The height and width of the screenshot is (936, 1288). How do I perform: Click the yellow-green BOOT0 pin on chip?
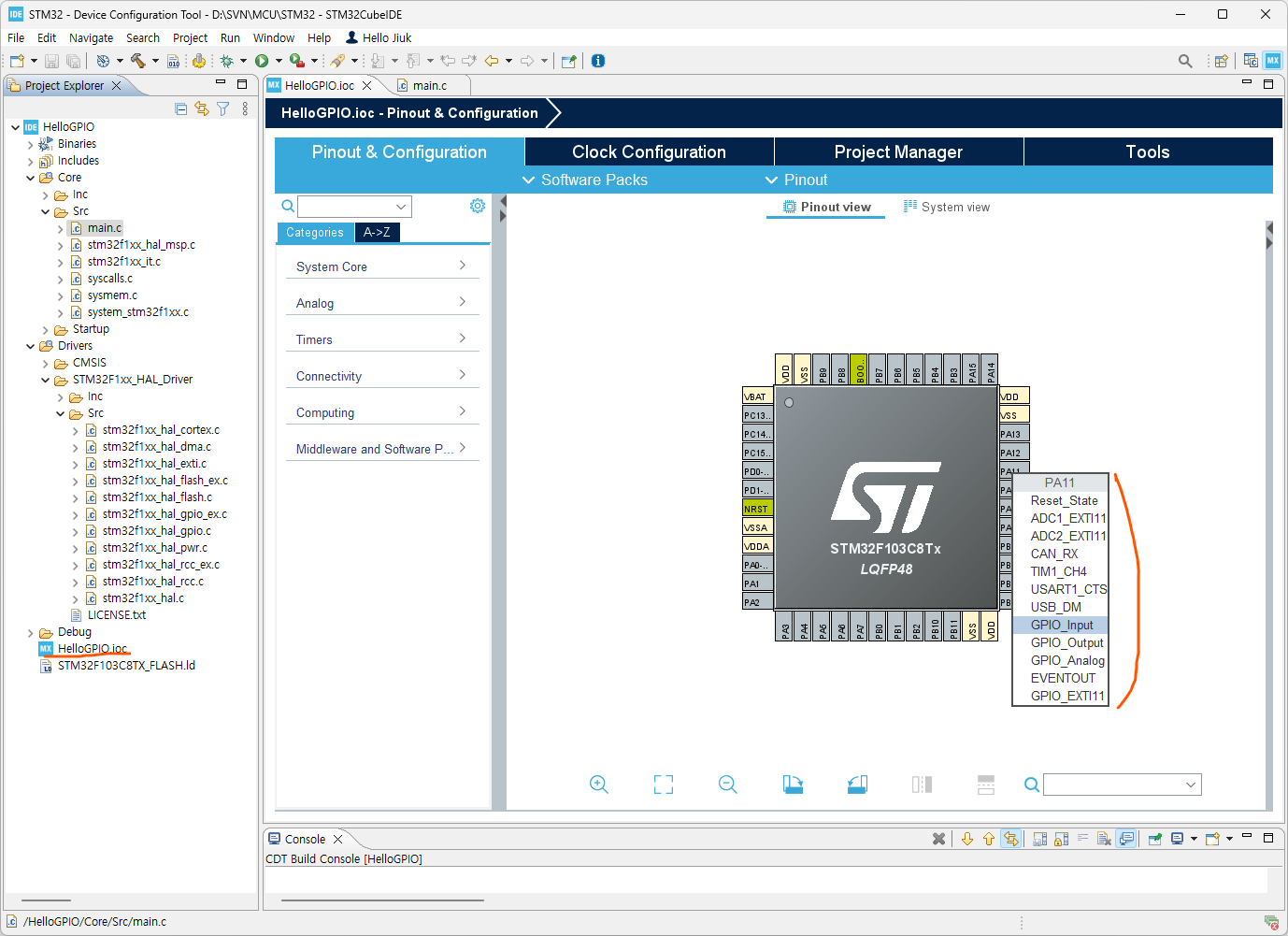click(859, 369)
